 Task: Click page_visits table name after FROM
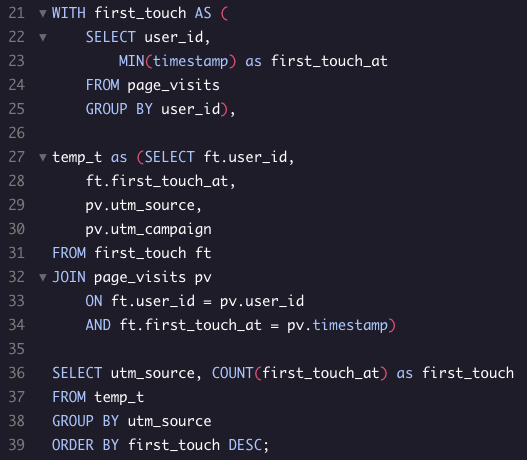[173, 85]
